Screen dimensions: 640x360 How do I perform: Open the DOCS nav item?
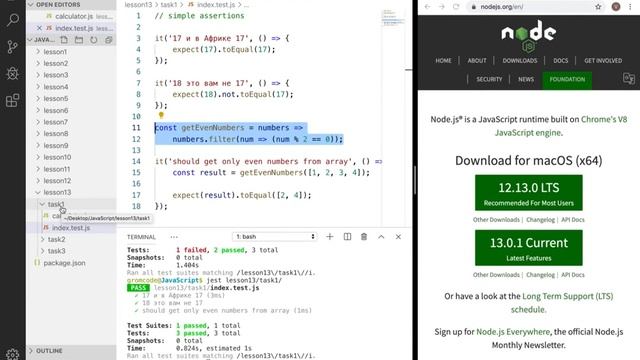tap(560, 60)
